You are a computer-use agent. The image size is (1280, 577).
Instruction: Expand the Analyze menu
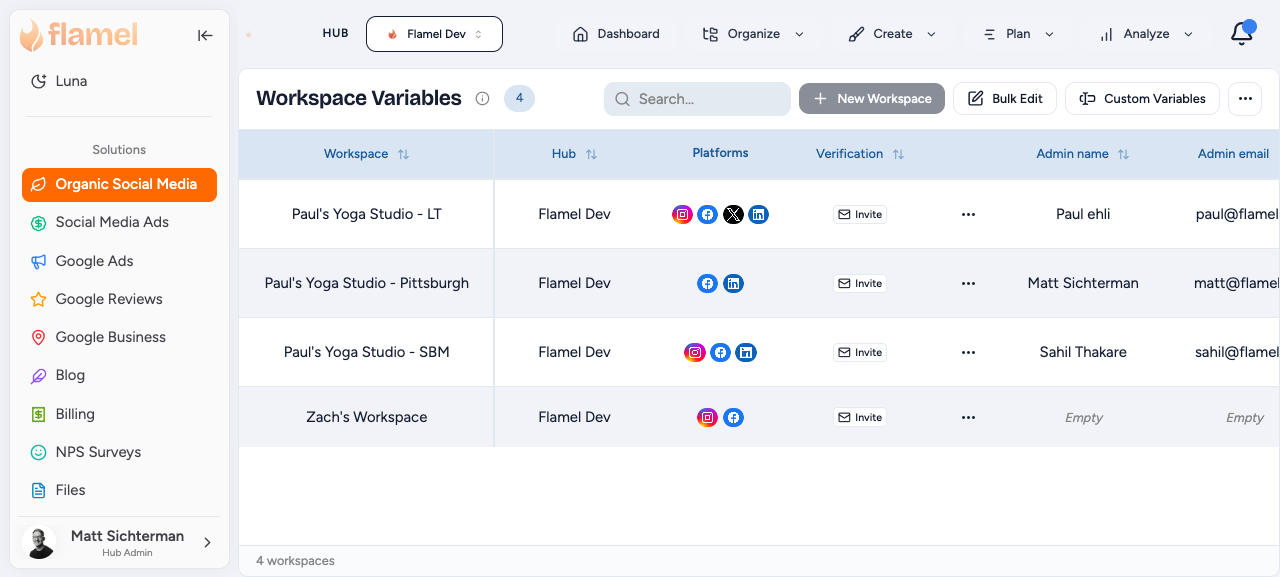click(x=1146, y=34)
